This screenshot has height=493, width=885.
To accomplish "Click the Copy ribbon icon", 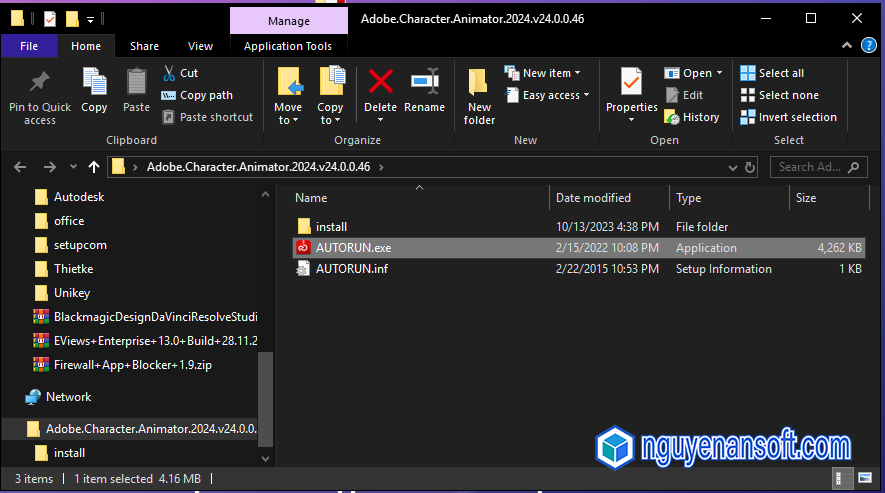I will pyautogui.click(x=94, y=82).
